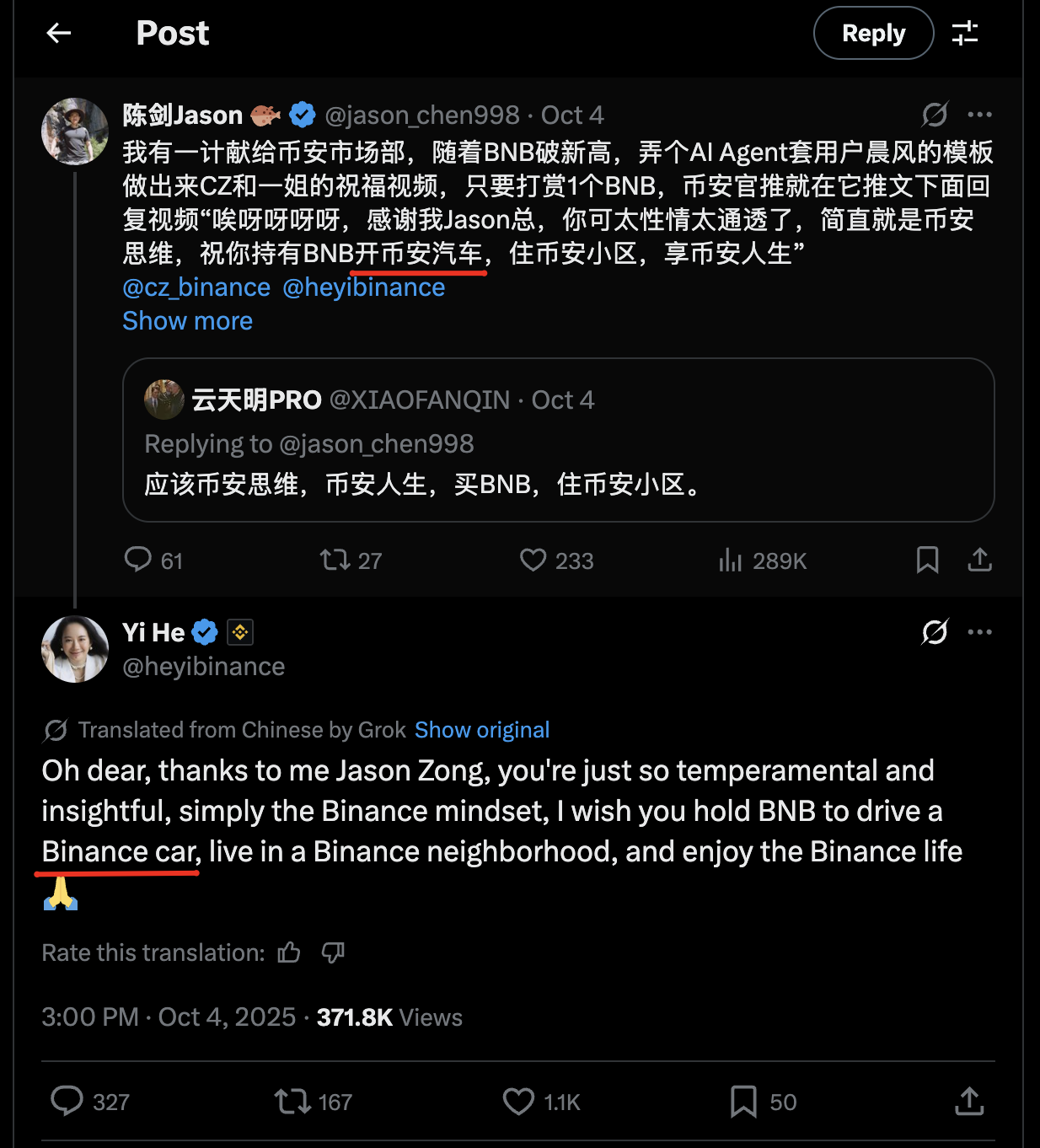1040x1148 pixels.
Task: Click the Grok icon on Jason's post
Action: pyautogui.click(x=935, y=114)
